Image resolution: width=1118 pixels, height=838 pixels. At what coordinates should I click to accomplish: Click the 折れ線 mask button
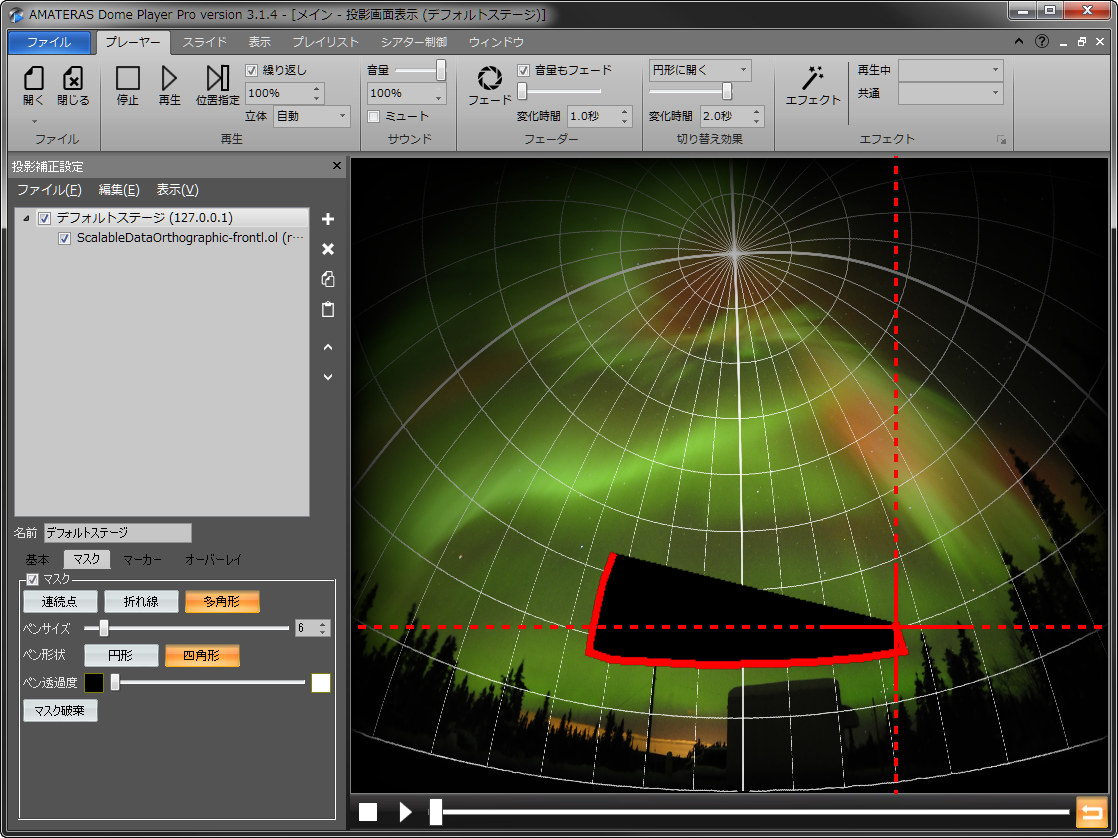click(x=141, y=601)
